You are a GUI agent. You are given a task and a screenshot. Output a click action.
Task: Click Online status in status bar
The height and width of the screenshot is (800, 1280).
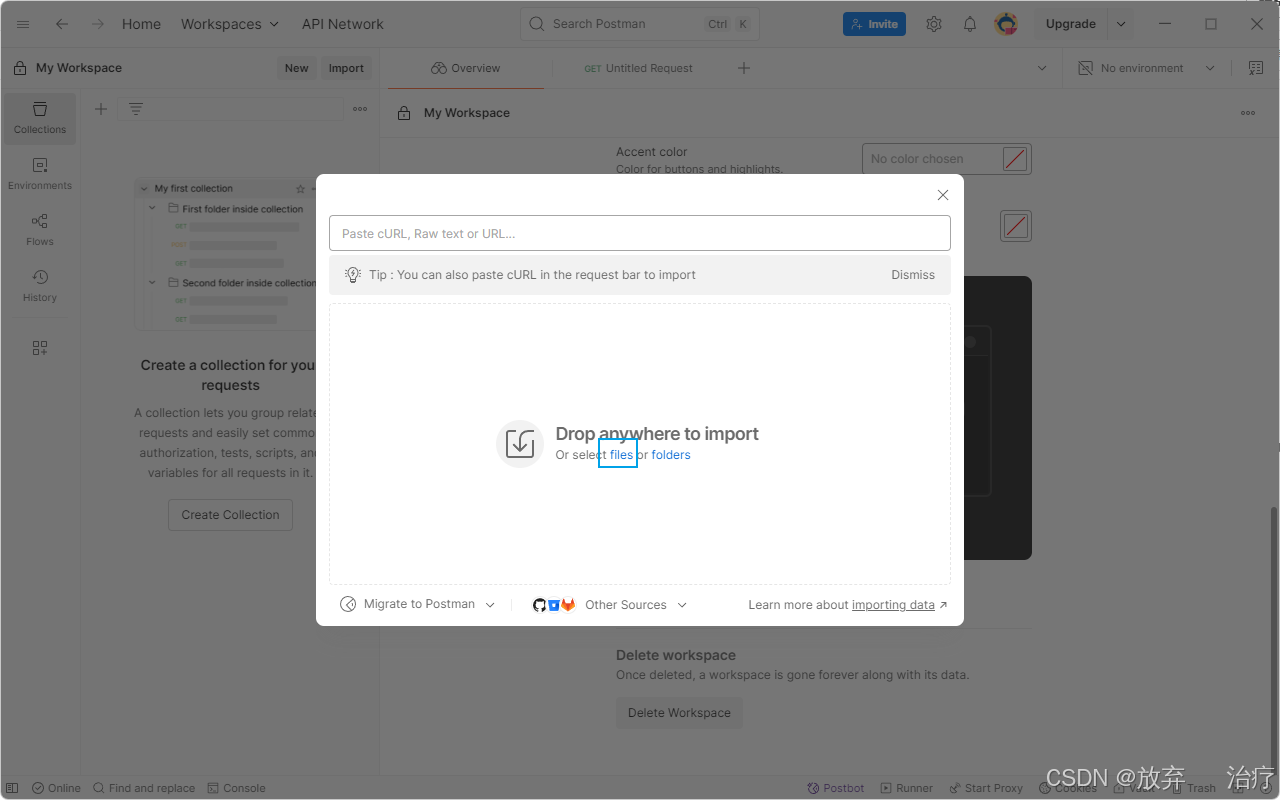click(56, 788)
